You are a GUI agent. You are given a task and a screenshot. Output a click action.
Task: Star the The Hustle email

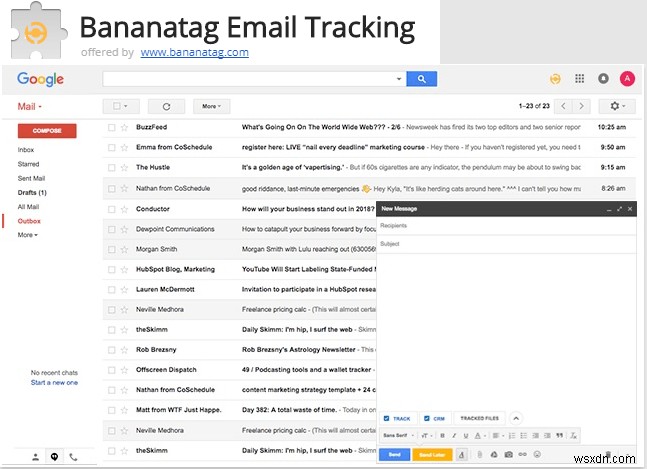coord(124,167)
